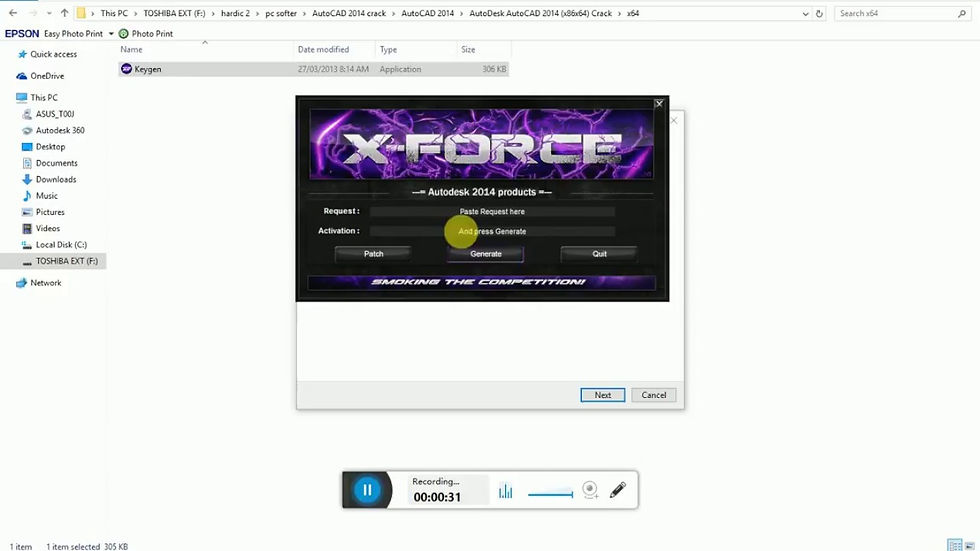
Task: Pause the screen recording
Action: [367, 490]
